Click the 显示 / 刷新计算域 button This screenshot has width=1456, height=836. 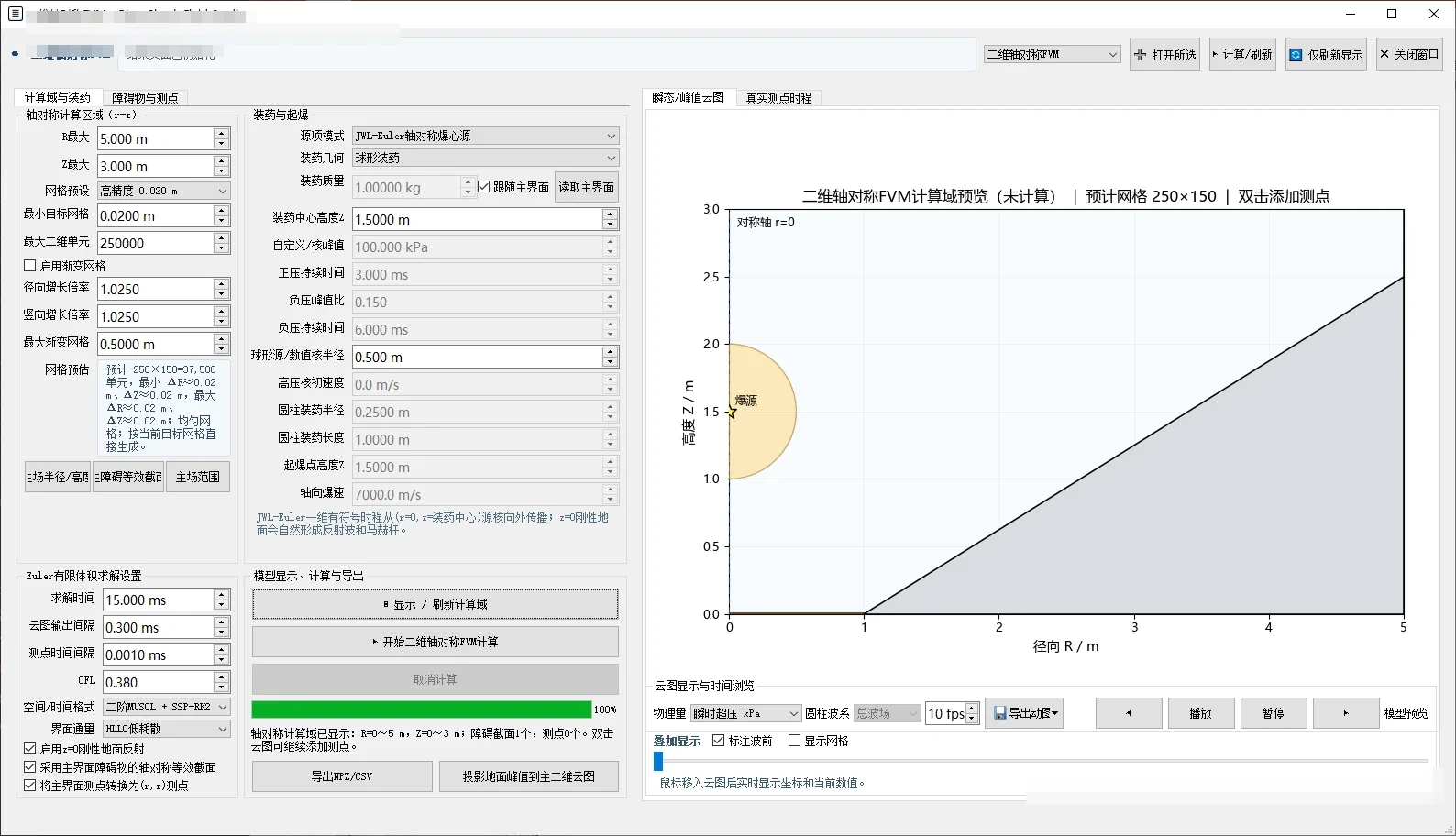(x=436, y=604)
